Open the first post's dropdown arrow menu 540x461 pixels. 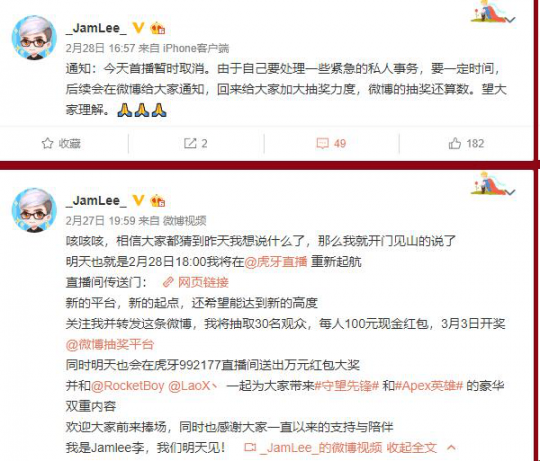click(511, 20)
